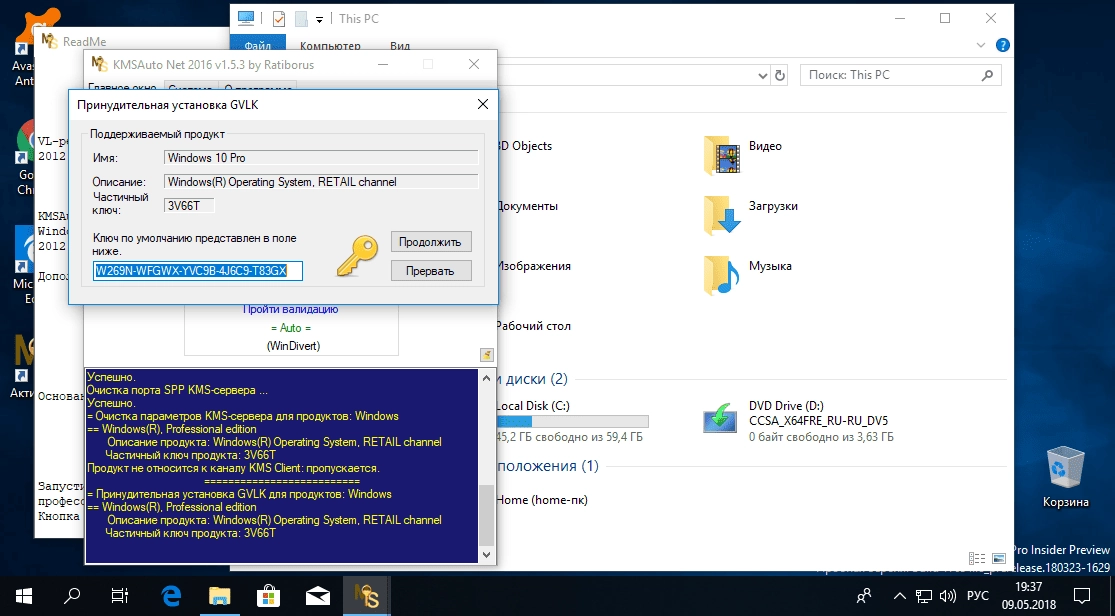The height and width of the screenshot is (616, 1115).
Task: Select the Документы folder label
Action: click(x=527, y=206)
